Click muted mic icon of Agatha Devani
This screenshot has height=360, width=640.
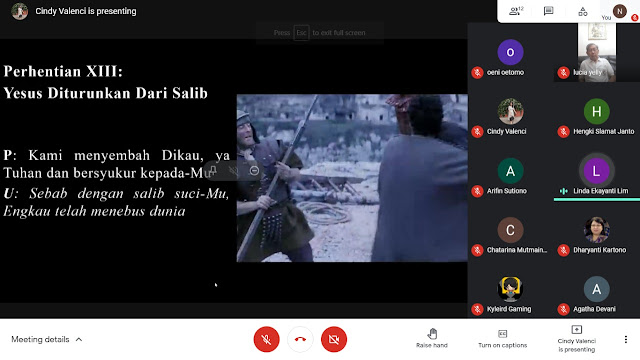point(563,309)
